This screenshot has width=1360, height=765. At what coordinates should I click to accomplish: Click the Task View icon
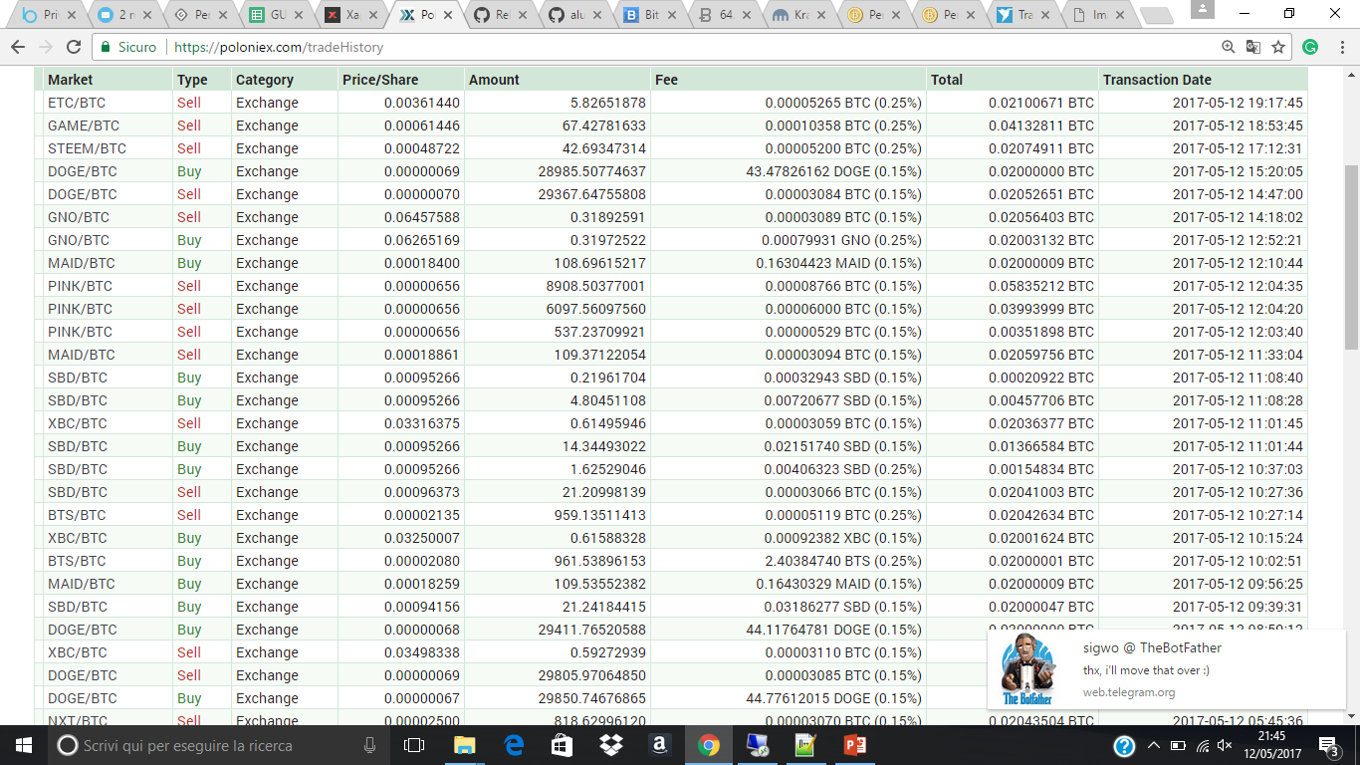point(414,745)
